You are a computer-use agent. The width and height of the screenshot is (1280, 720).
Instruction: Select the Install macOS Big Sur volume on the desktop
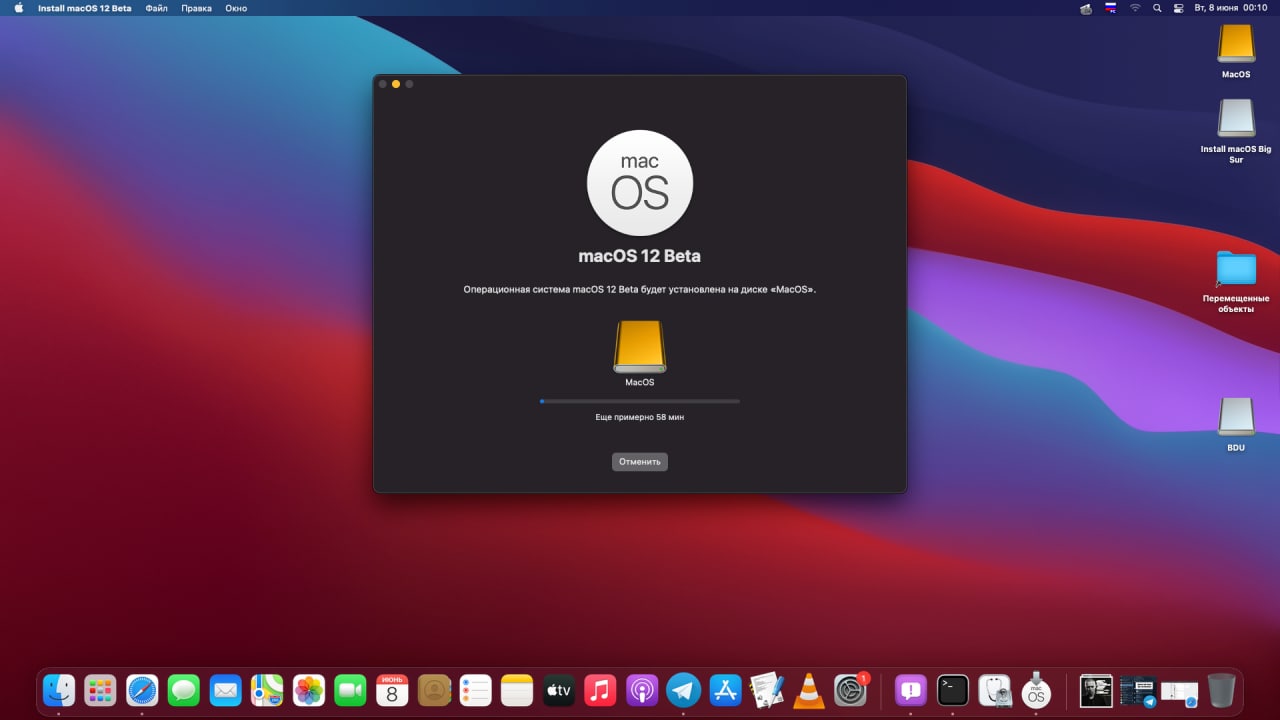pyautogui.click(x=1236, y=118)
